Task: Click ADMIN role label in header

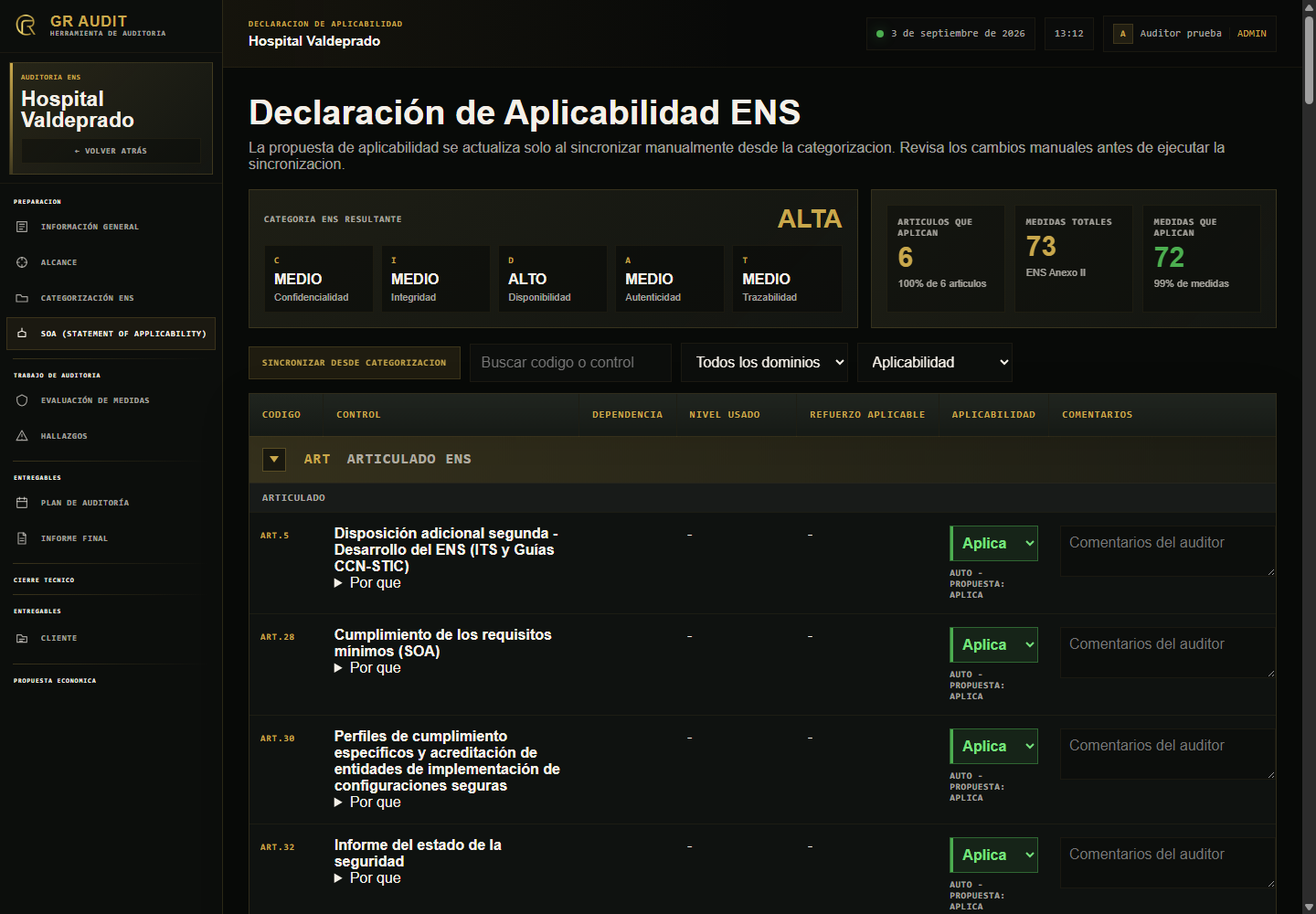Action: coord(1251,34)
